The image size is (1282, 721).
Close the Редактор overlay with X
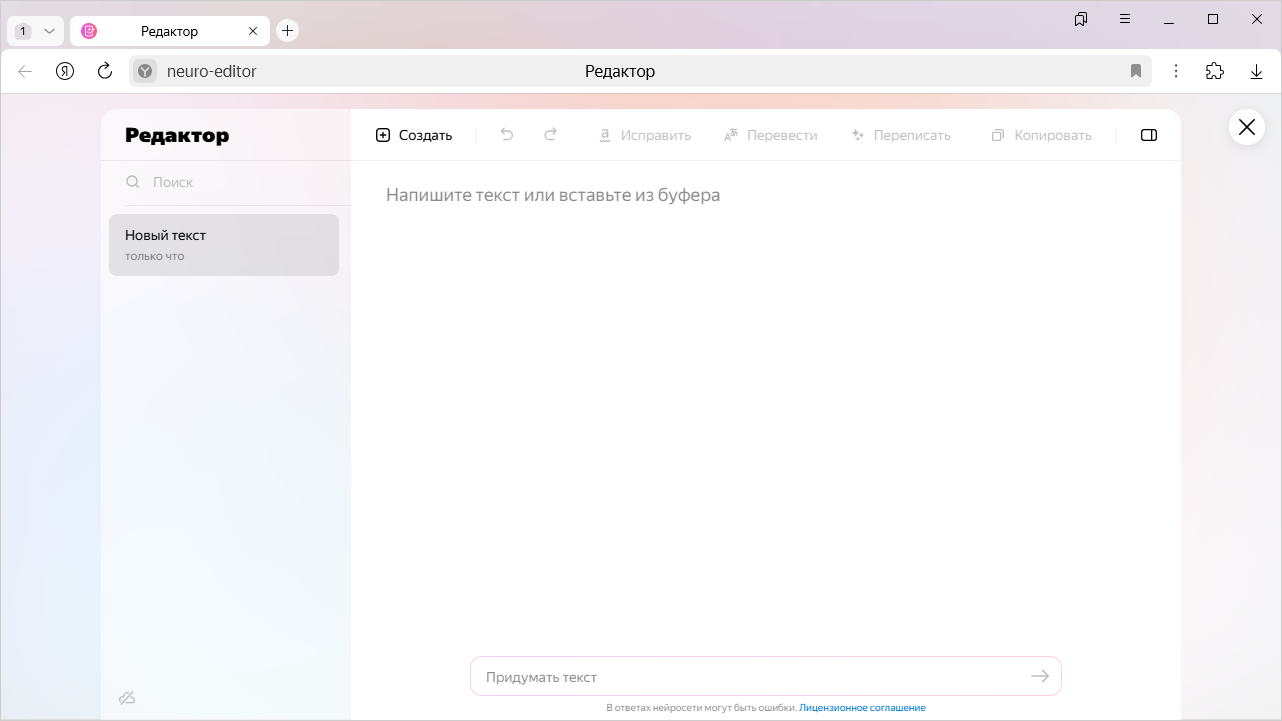point(1246,127)
